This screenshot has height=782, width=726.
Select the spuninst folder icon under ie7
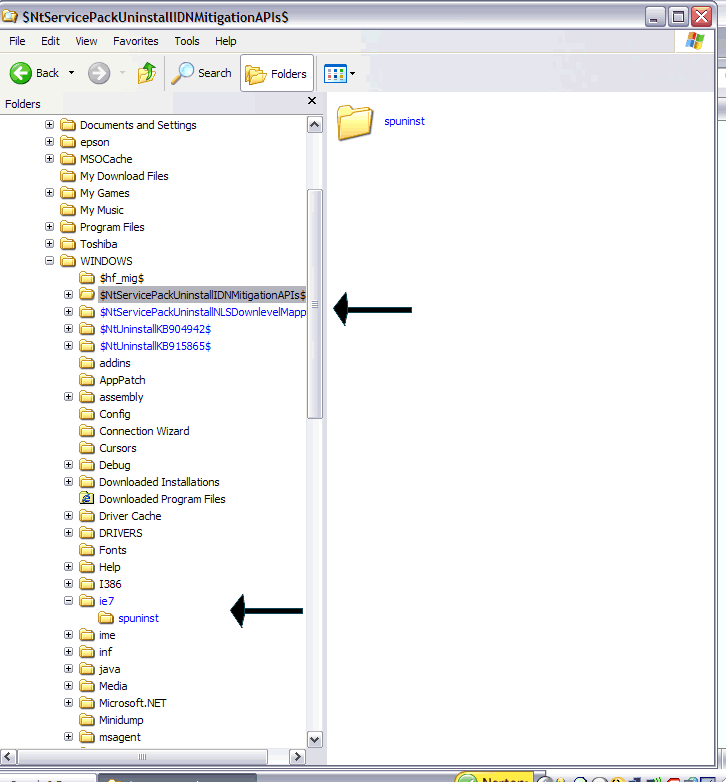pos(106,618)
